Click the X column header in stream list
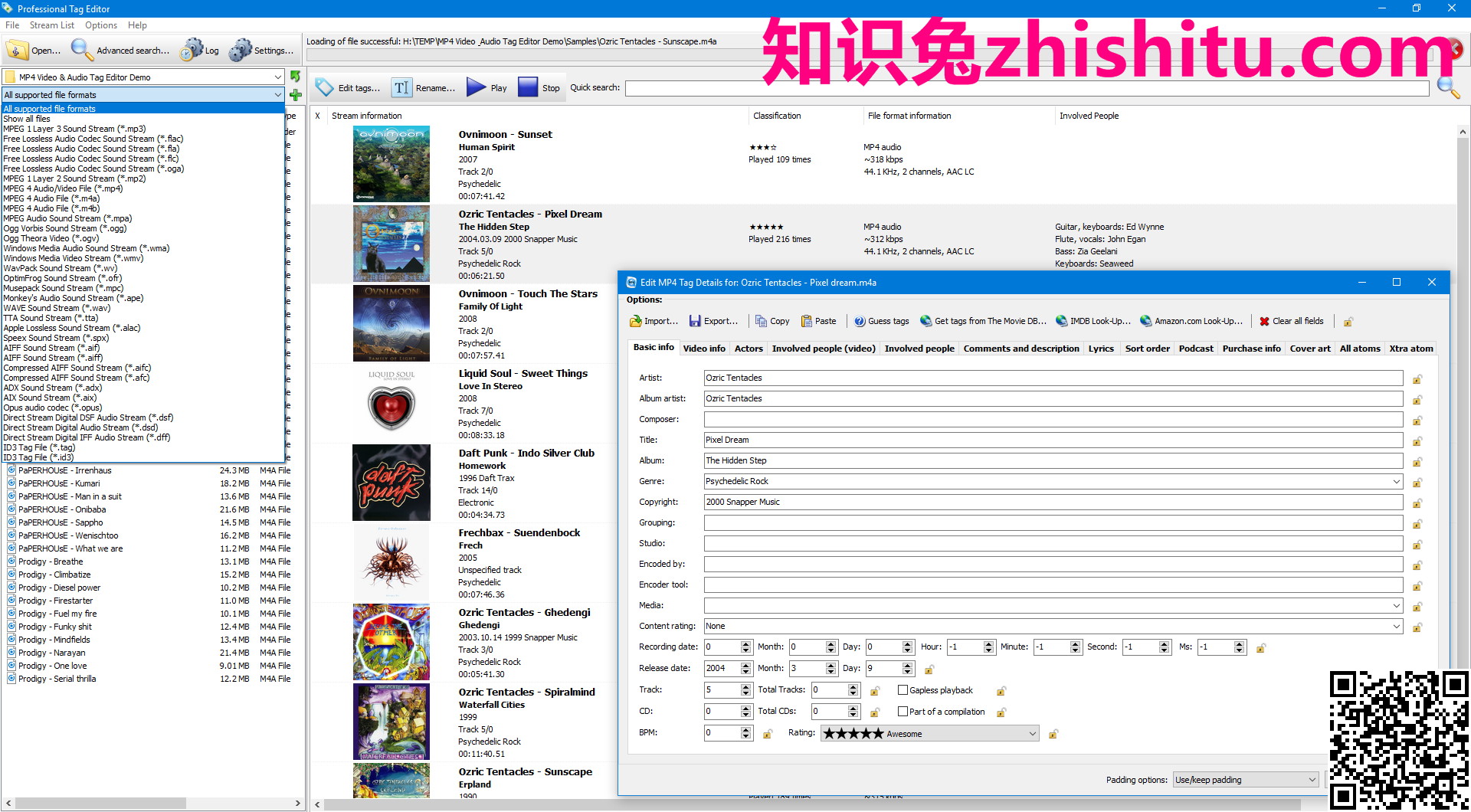 (318, 116)
